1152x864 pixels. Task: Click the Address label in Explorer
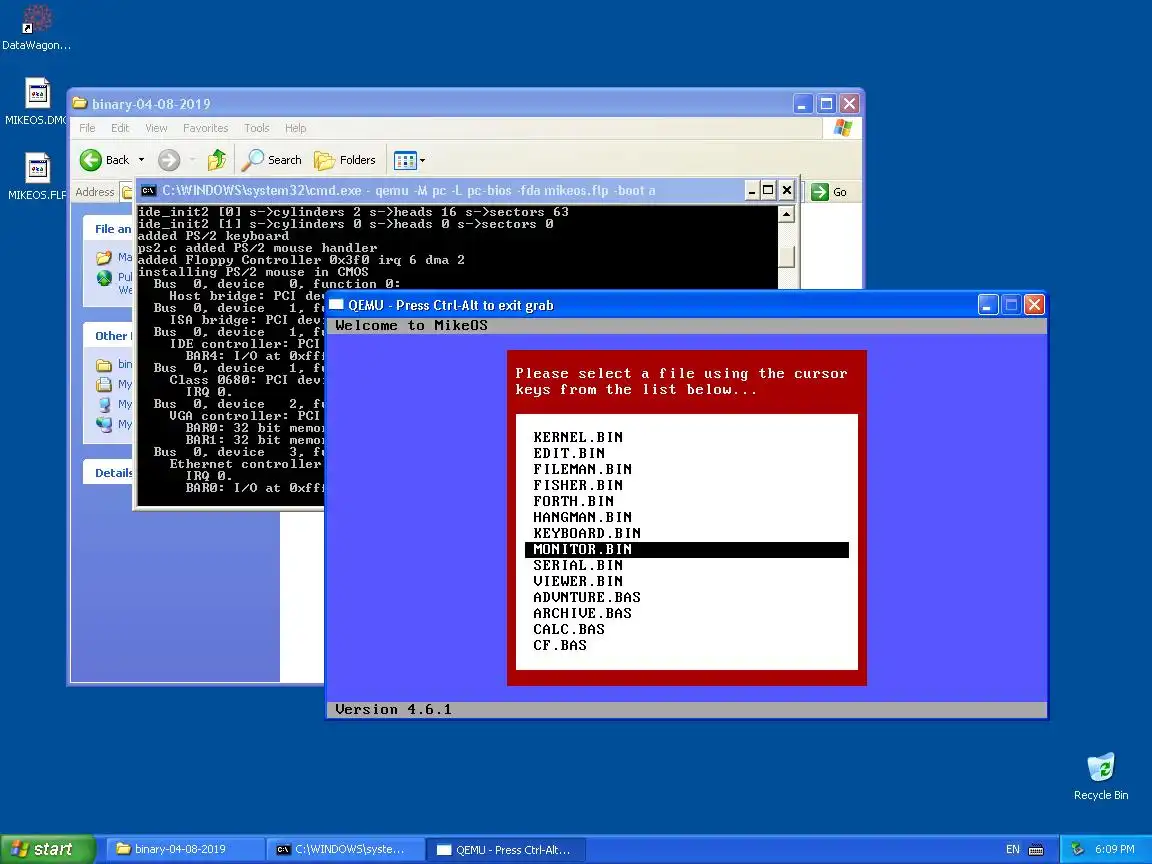[x=95, y=192]
